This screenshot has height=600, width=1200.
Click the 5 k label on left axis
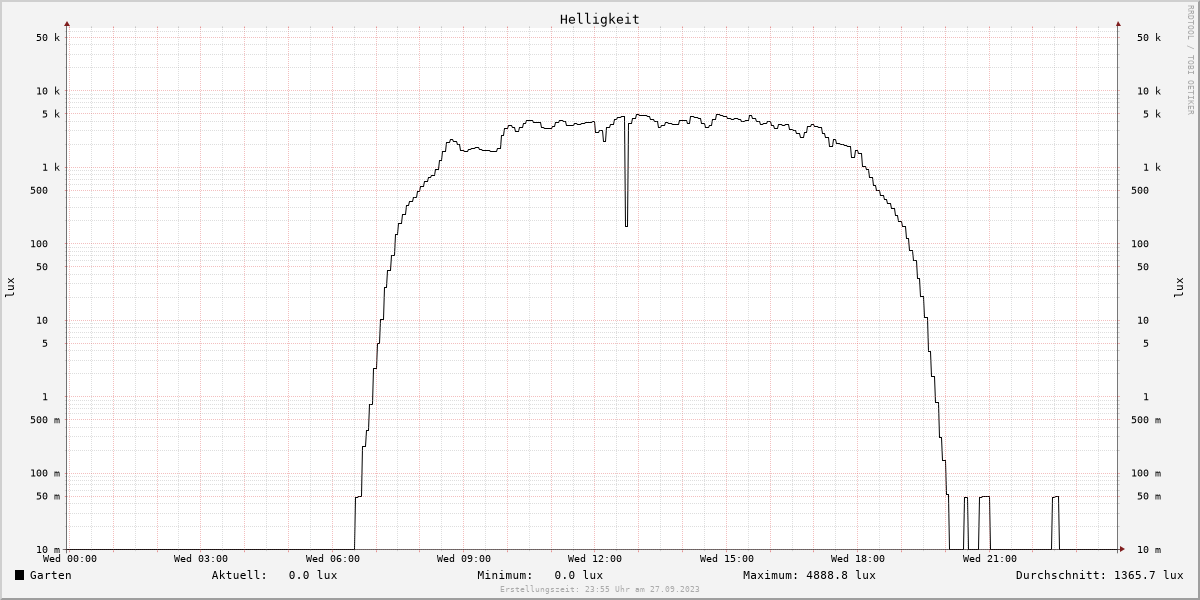coord(51,114)
